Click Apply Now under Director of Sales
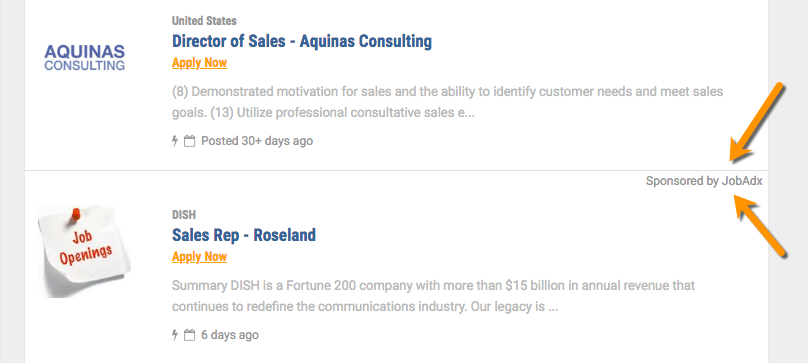This screenshot has height=363, width=808. (199, 63)
